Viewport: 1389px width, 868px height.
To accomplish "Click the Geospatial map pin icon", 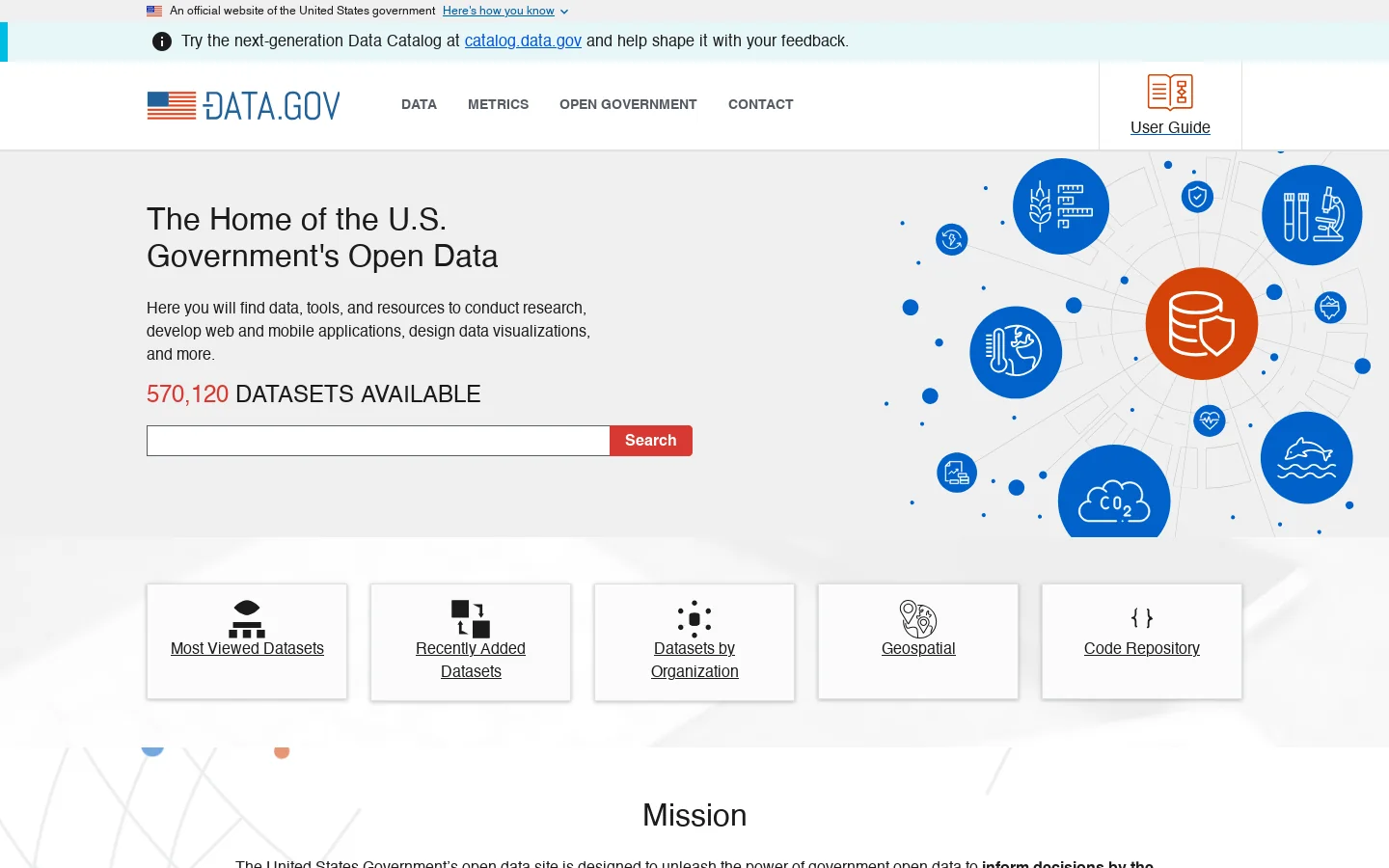I will pyautogui.click(x=918, y=619).
